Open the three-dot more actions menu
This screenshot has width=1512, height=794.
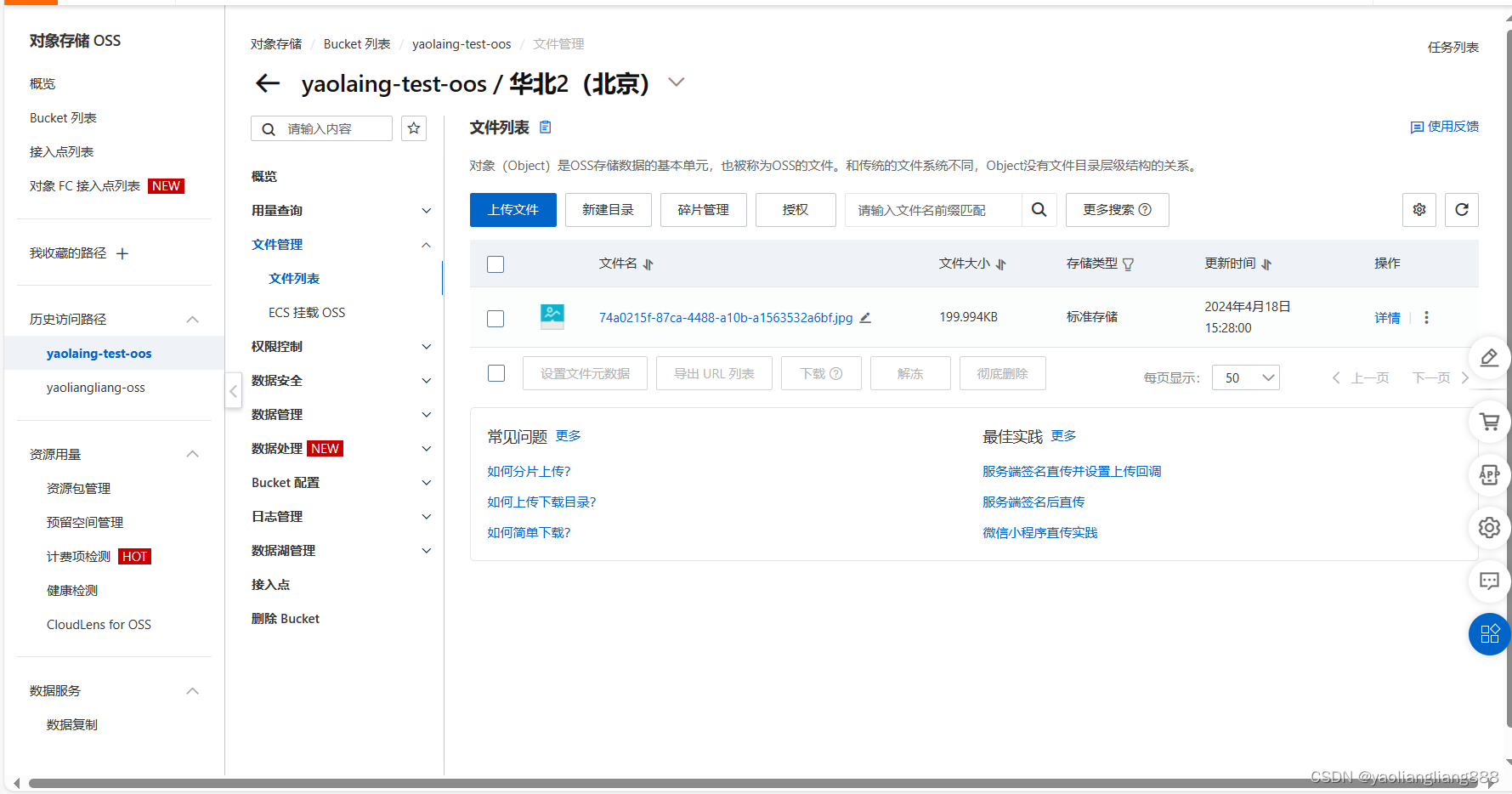coord(1426,317)
